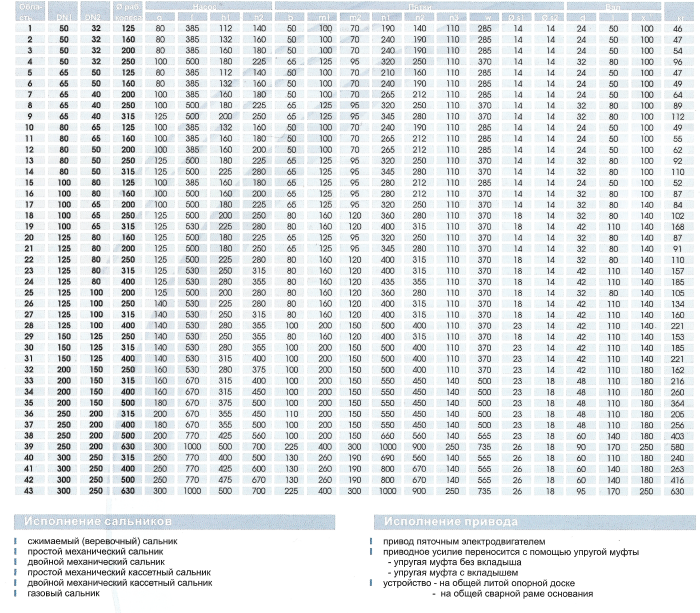Viewport: 700px width, 613px height.
Task: Select '- упругая муфта без вкладыша'
Action: coord(454,562)
